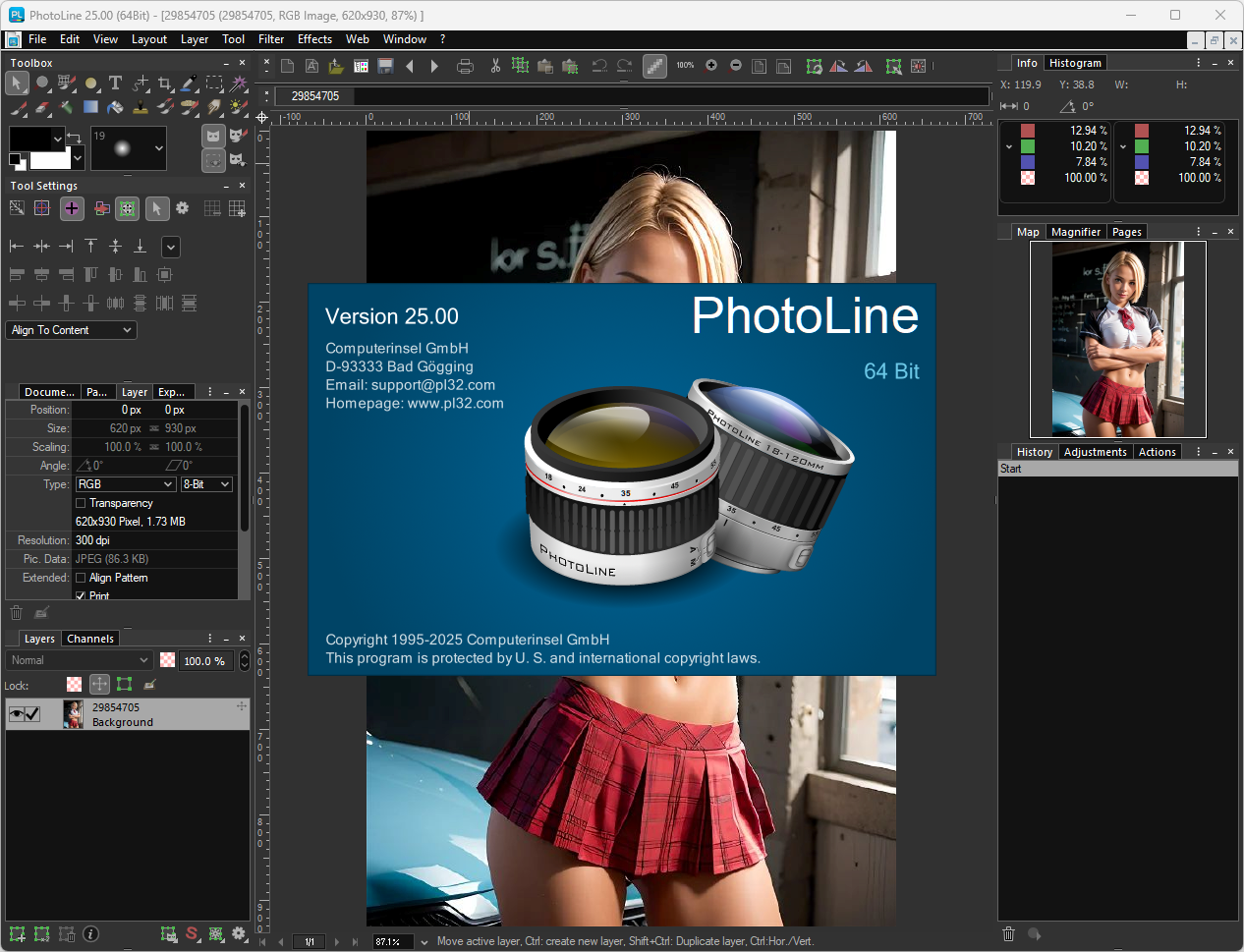Hide the Background layer eye toggle
1244x952 pixels.
pos(16,714)
